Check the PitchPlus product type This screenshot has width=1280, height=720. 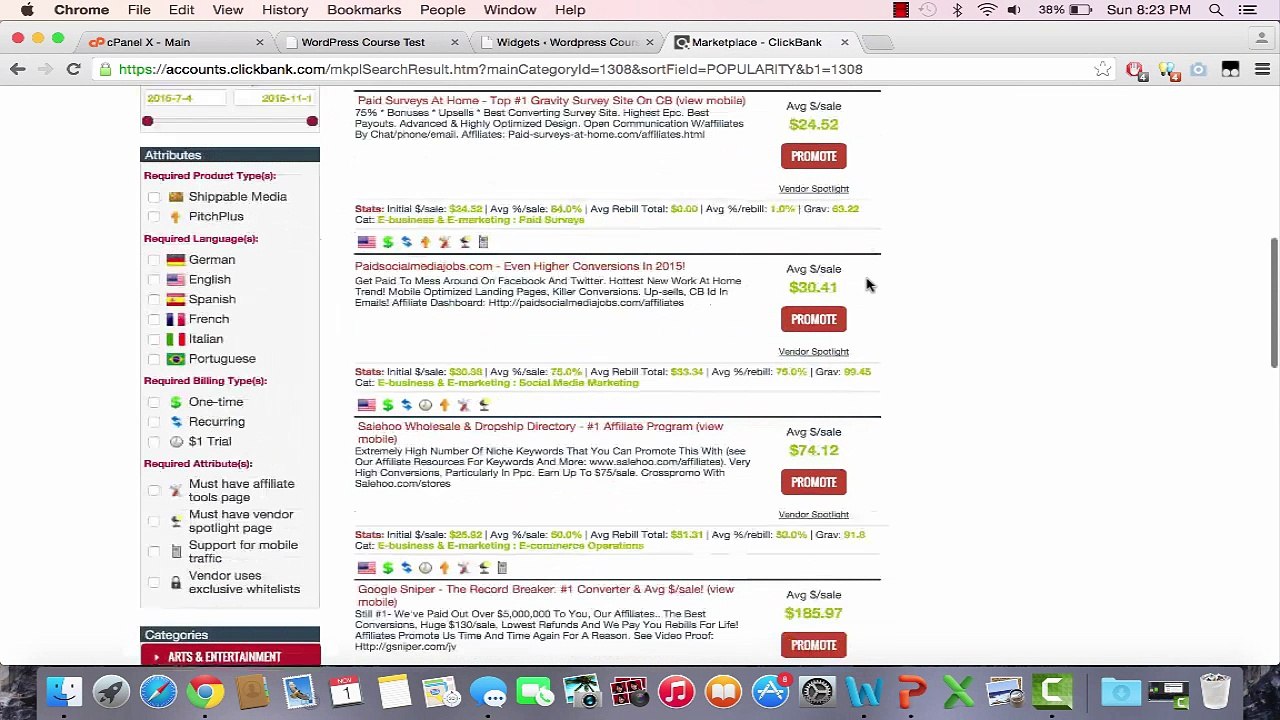point(154,217)
